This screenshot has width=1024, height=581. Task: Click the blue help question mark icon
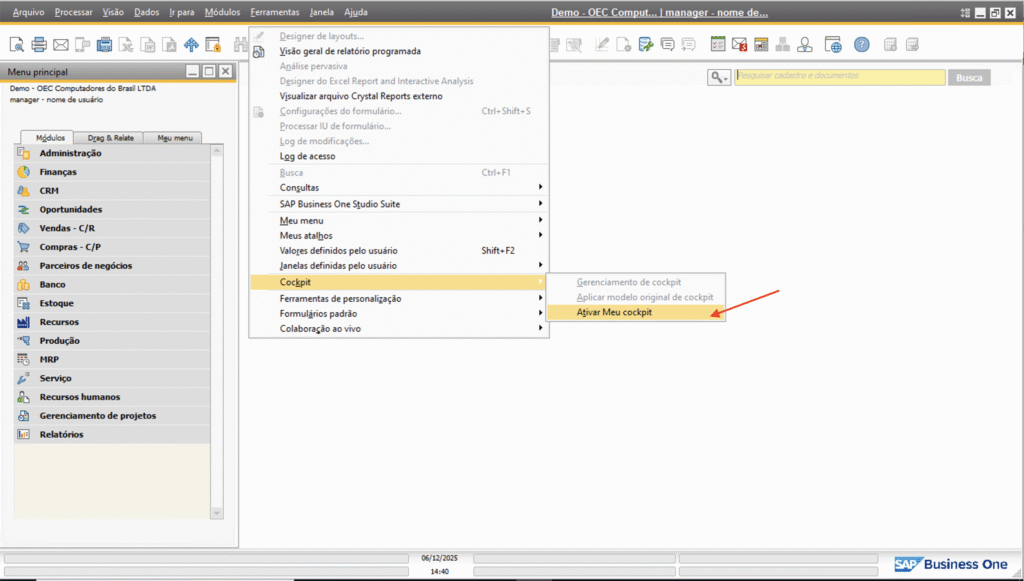[x=862, y=45]
